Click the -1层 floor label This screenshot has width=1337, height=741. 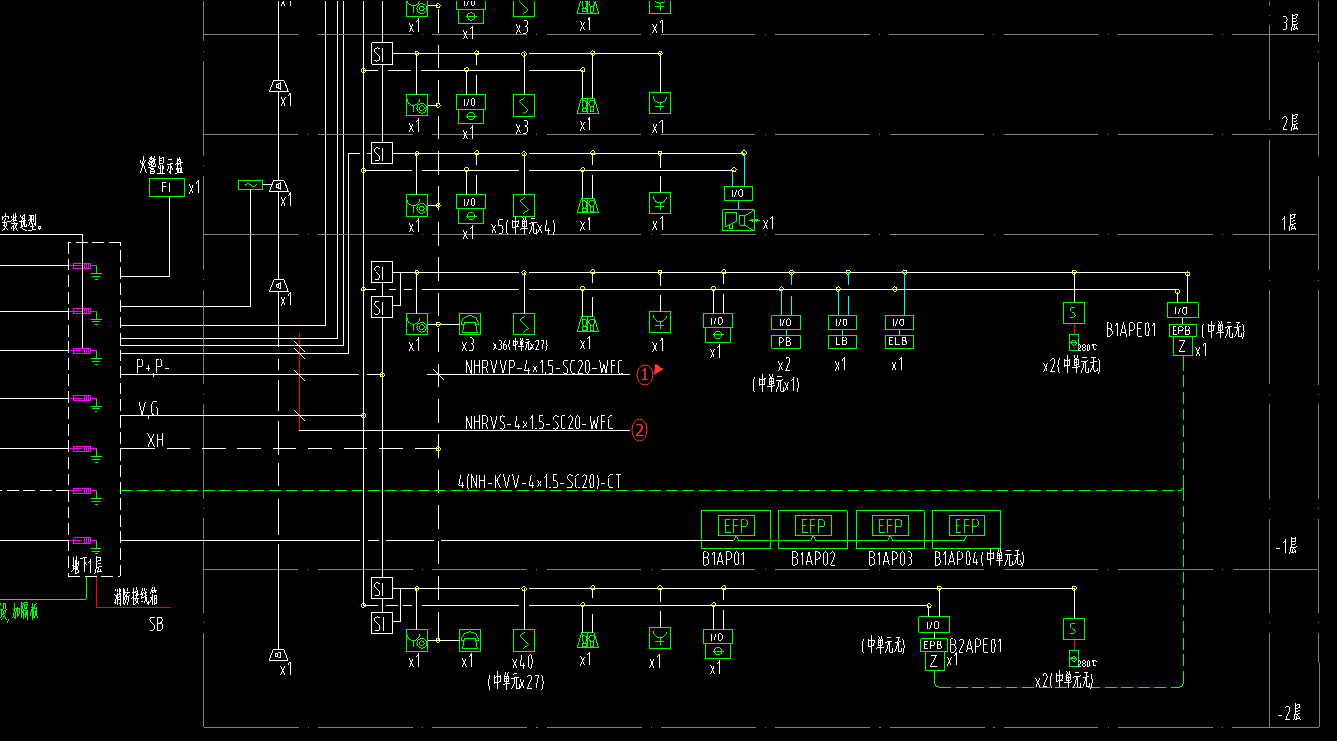1286,547
